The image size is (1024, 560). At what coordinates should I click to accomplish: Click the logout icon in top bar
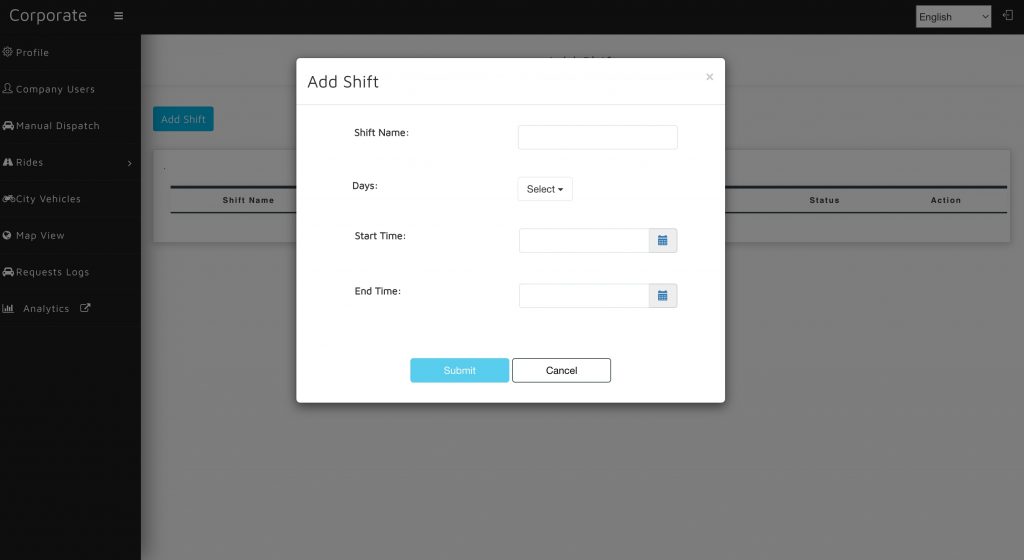(1007, 16)
